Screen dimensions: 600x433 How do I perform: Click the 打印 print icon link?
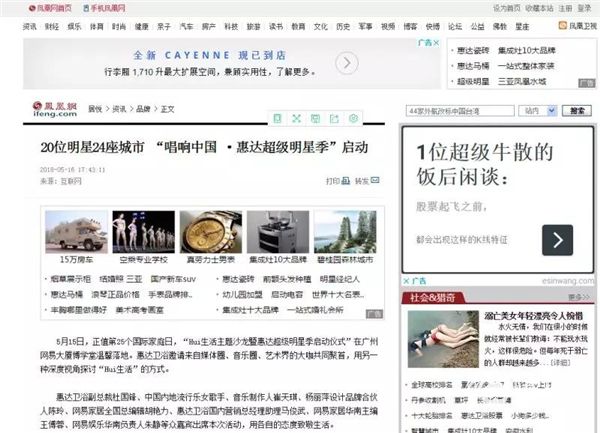338,181
